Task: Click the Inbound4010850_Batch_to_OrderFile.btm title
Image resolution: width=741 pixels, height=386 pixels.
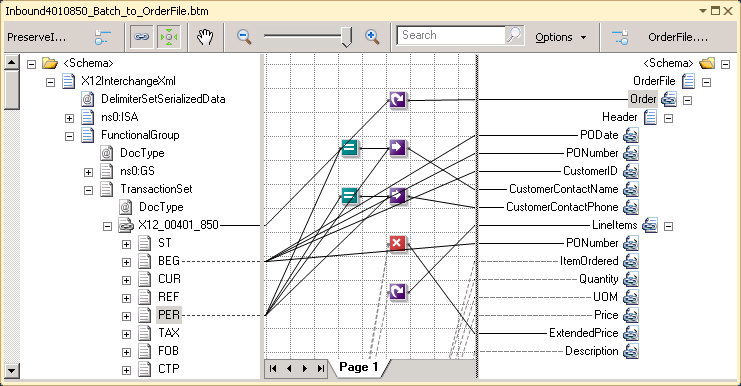Action: click(x=107, y=11)
